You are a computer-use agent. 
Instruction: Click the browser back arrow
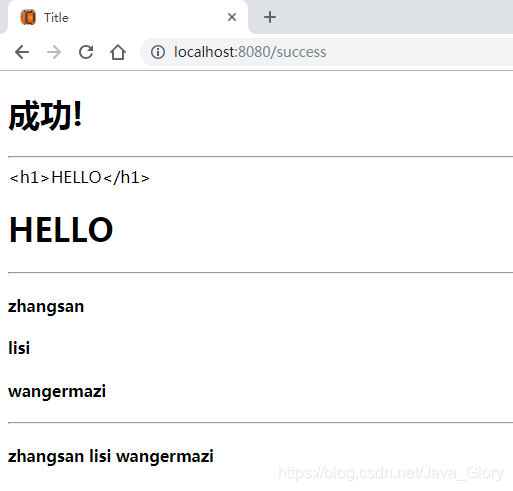tap(22, 52)
